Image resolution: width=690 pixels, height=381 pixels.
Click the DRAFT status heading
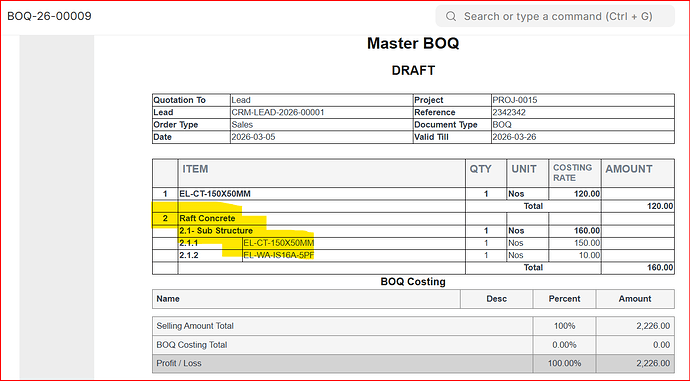[413, 70]
